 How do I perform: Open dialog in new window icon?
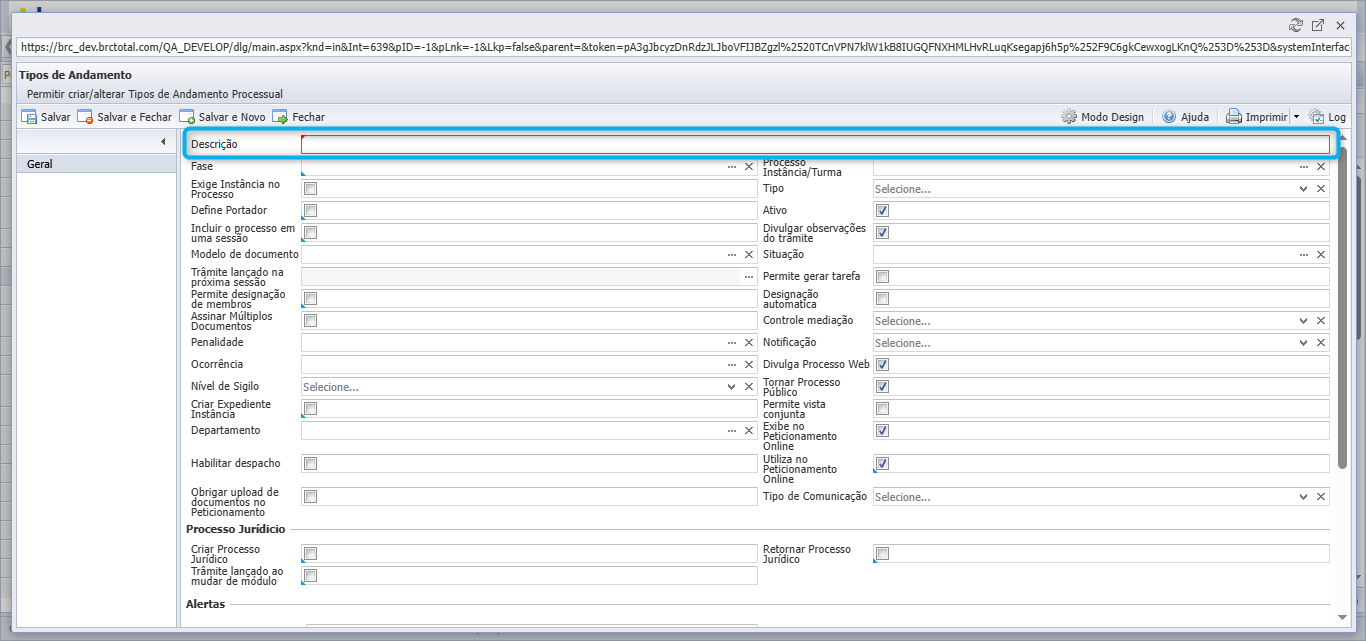click(1318, 25)
